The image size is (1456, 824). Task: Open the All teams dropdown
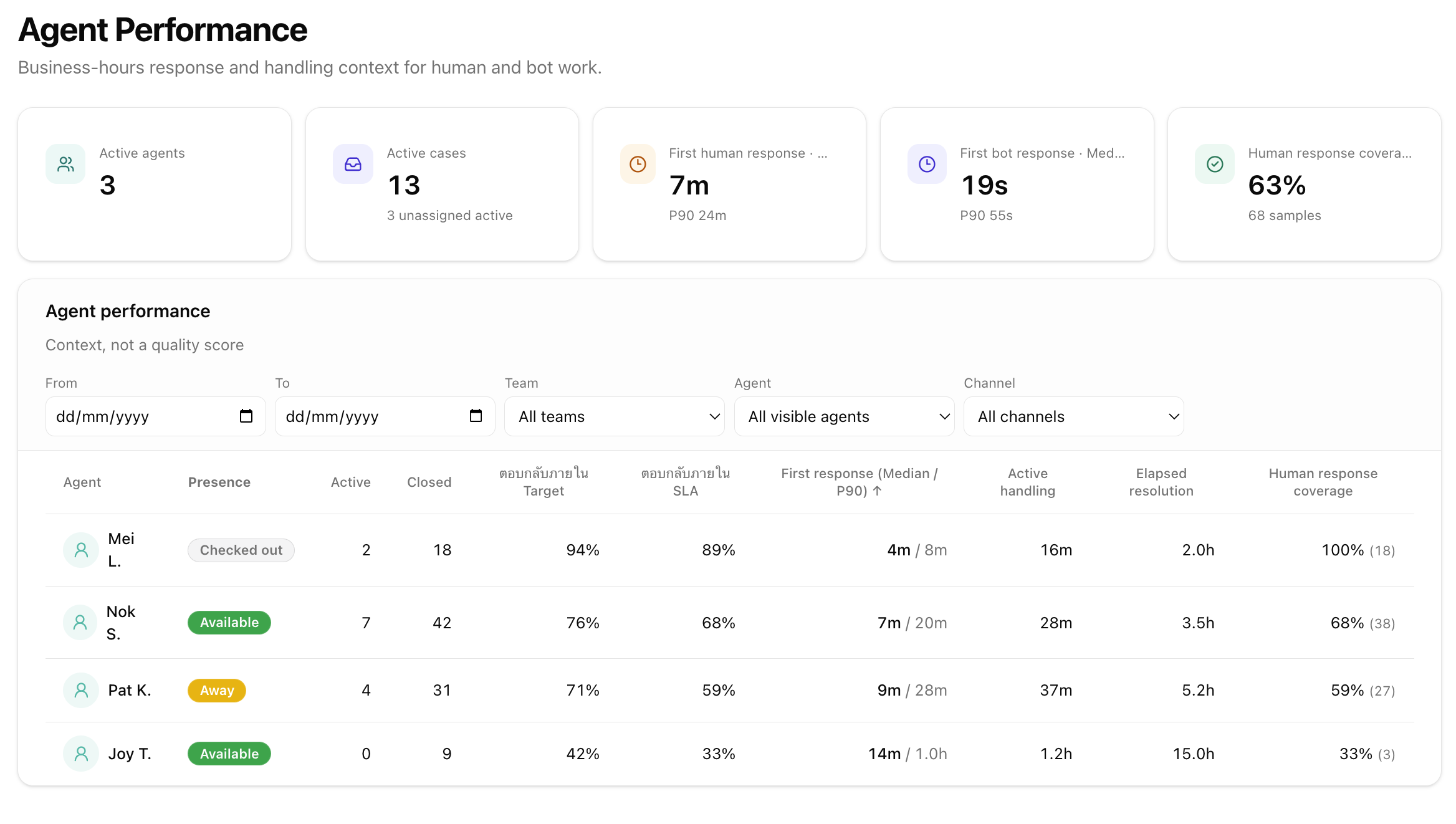615,416
